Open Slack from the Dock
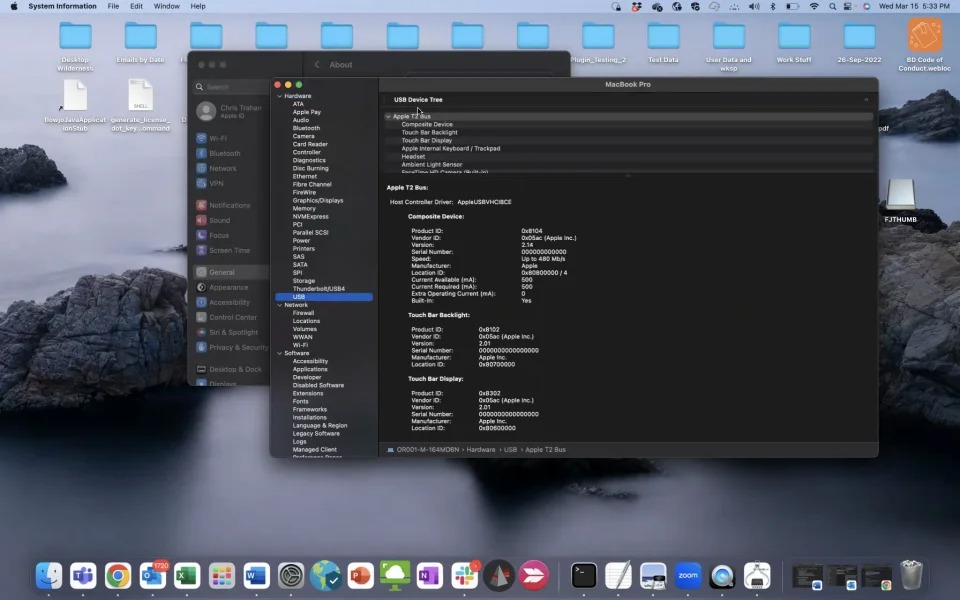Viewport: 960px width, 600px height. (x=464, y=575)
